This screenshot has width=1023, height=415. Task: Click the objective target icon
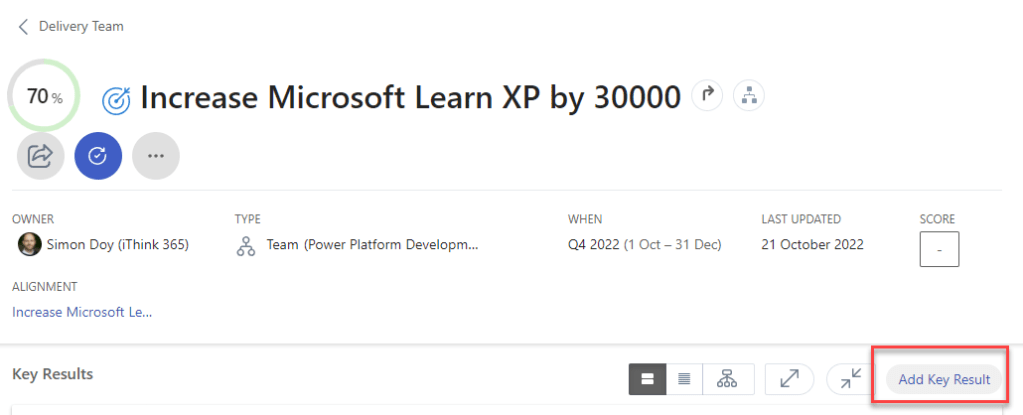click(117, 98)
